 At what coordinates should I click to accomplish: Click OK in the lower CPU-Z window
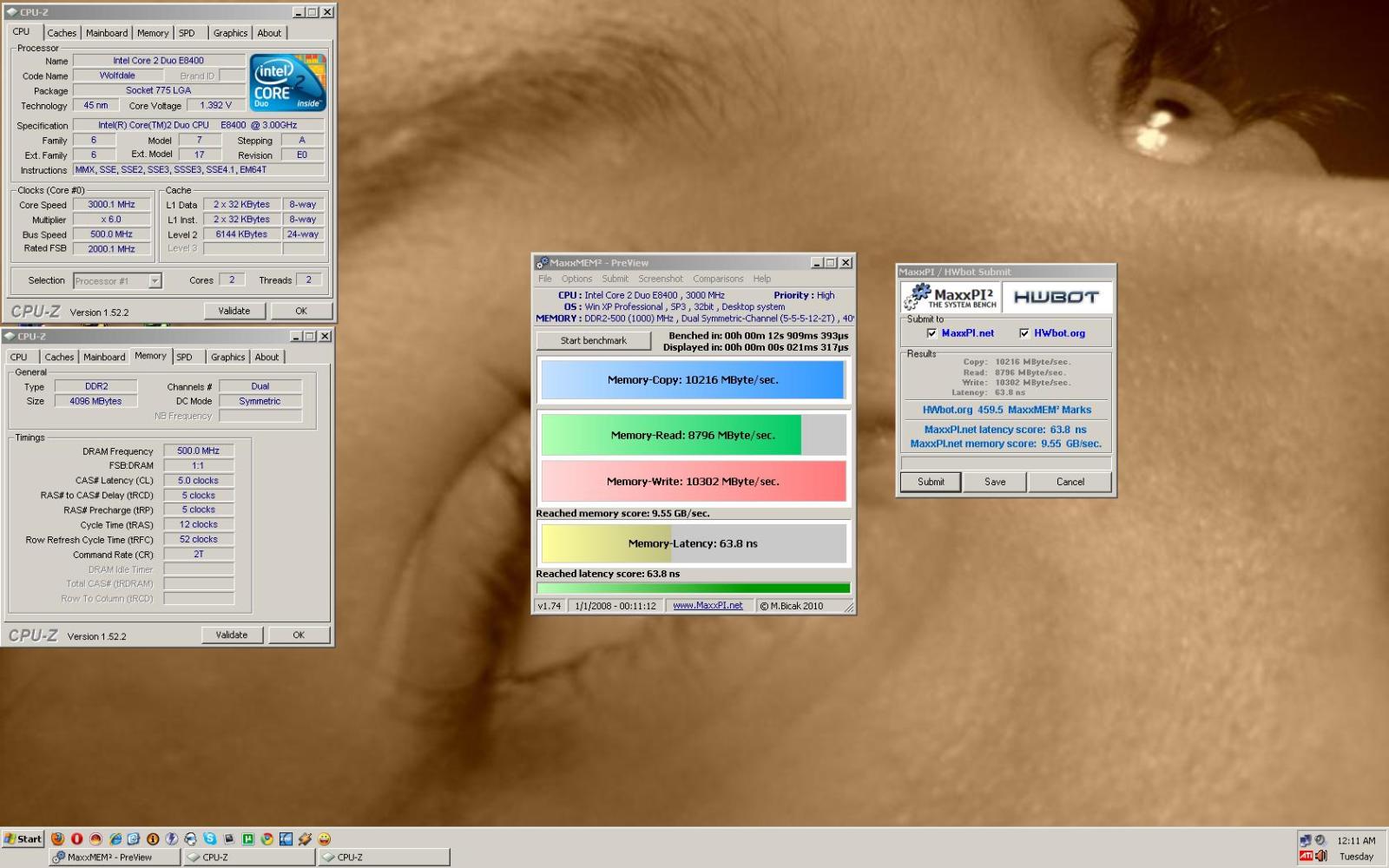(x=298, y=635)
